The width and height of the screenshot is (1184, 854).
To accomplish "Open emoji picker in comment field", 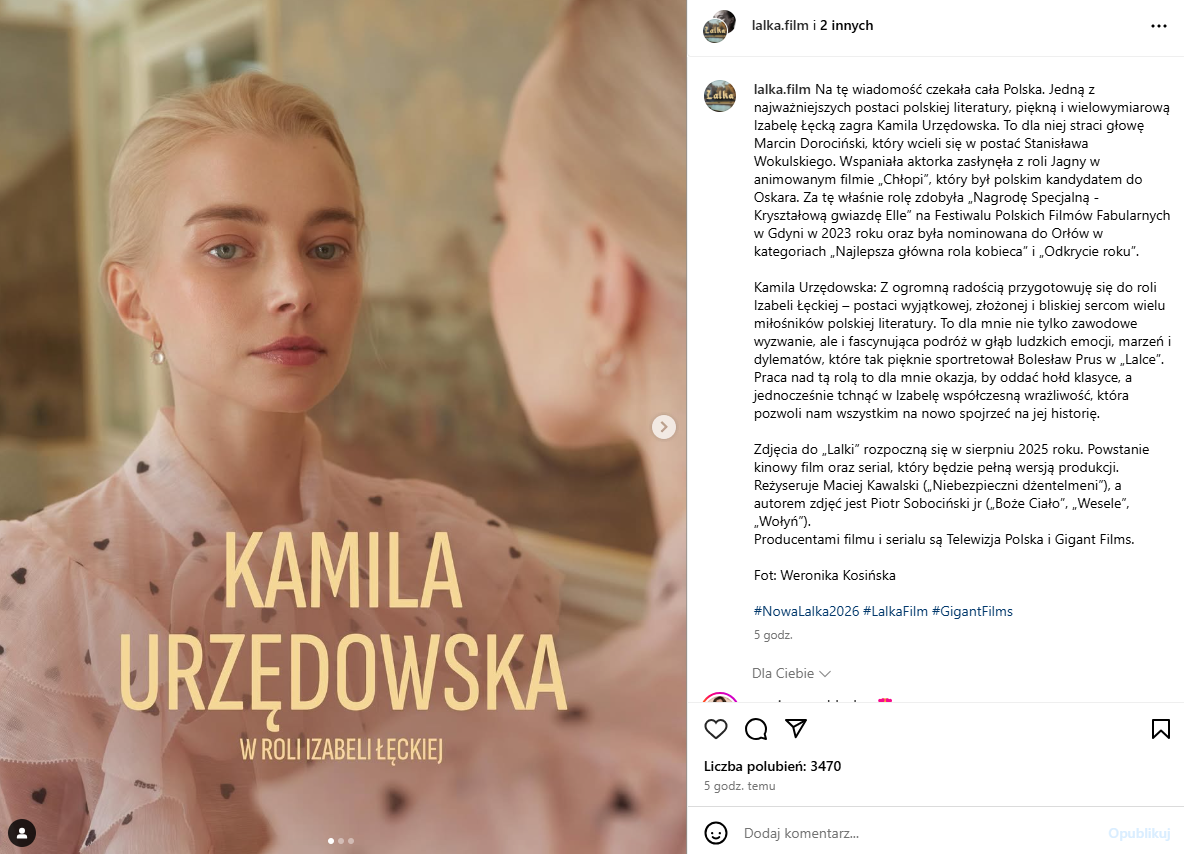I will click(x=715, y=833).
